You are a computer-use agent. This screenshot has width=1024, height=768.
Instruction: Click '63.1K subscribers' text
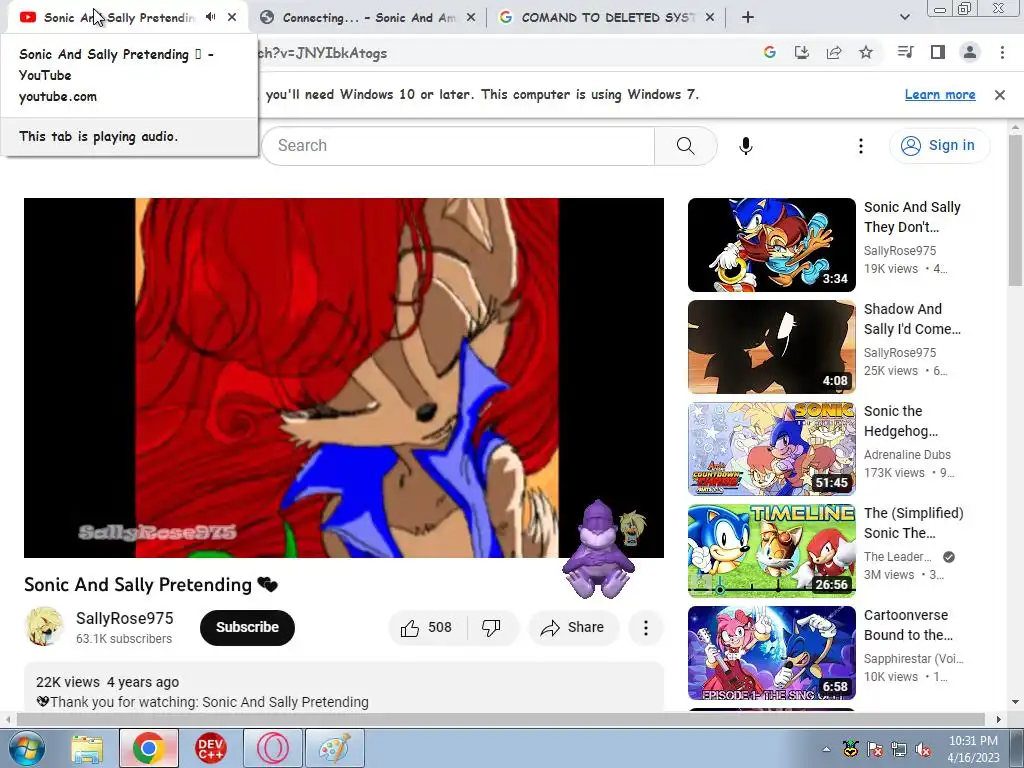point(124,639)
